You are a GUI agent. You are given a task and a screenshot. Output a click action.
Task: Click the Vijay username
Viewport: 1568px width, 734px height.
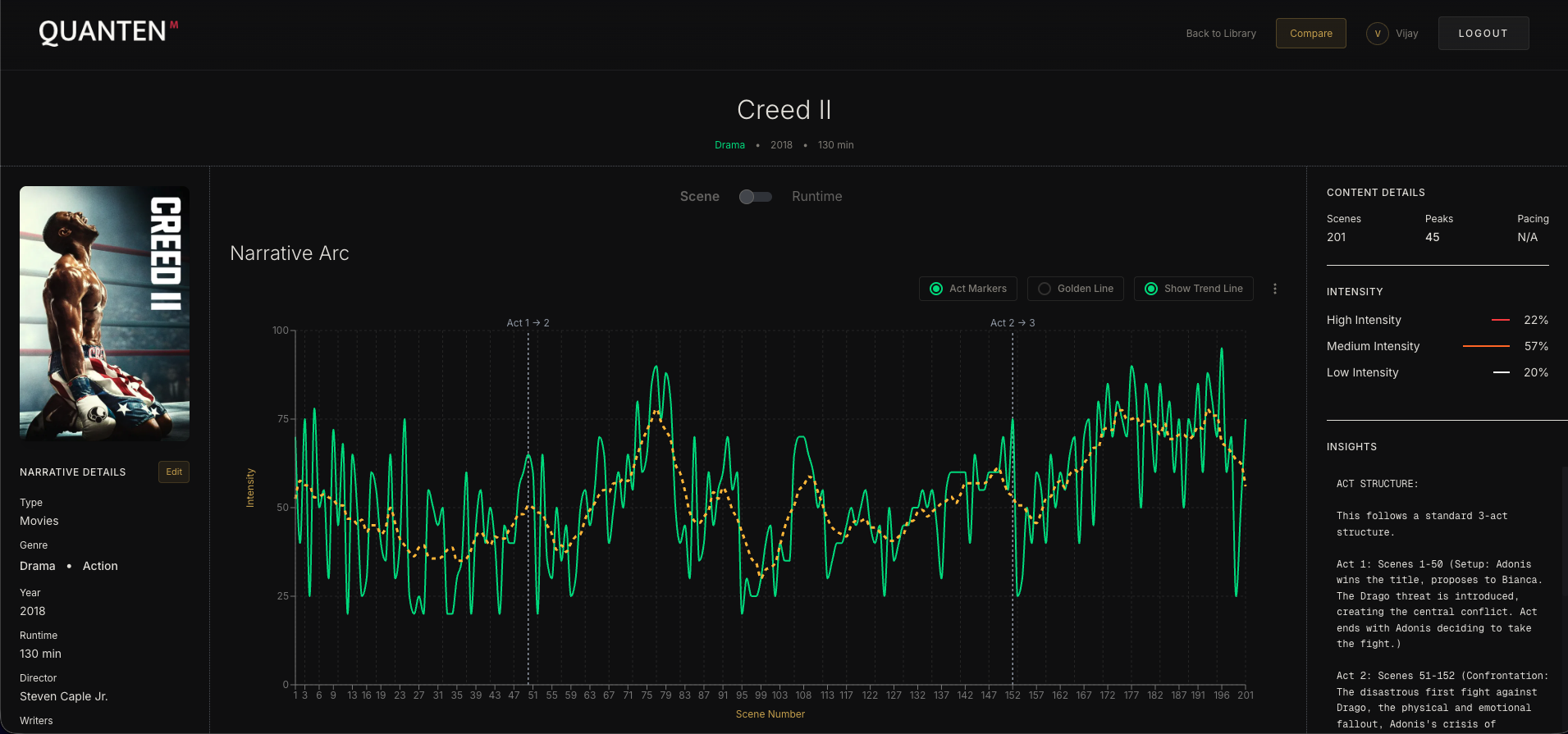click(1406, 34)
